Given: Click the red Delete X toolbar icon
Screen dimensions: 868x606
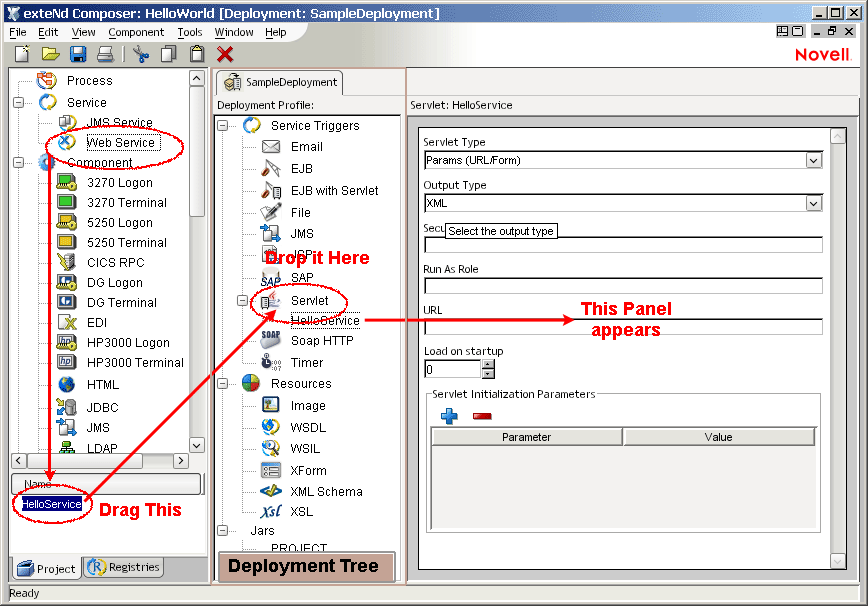Looking at the screenshot, I should click(x=225, y=54).
